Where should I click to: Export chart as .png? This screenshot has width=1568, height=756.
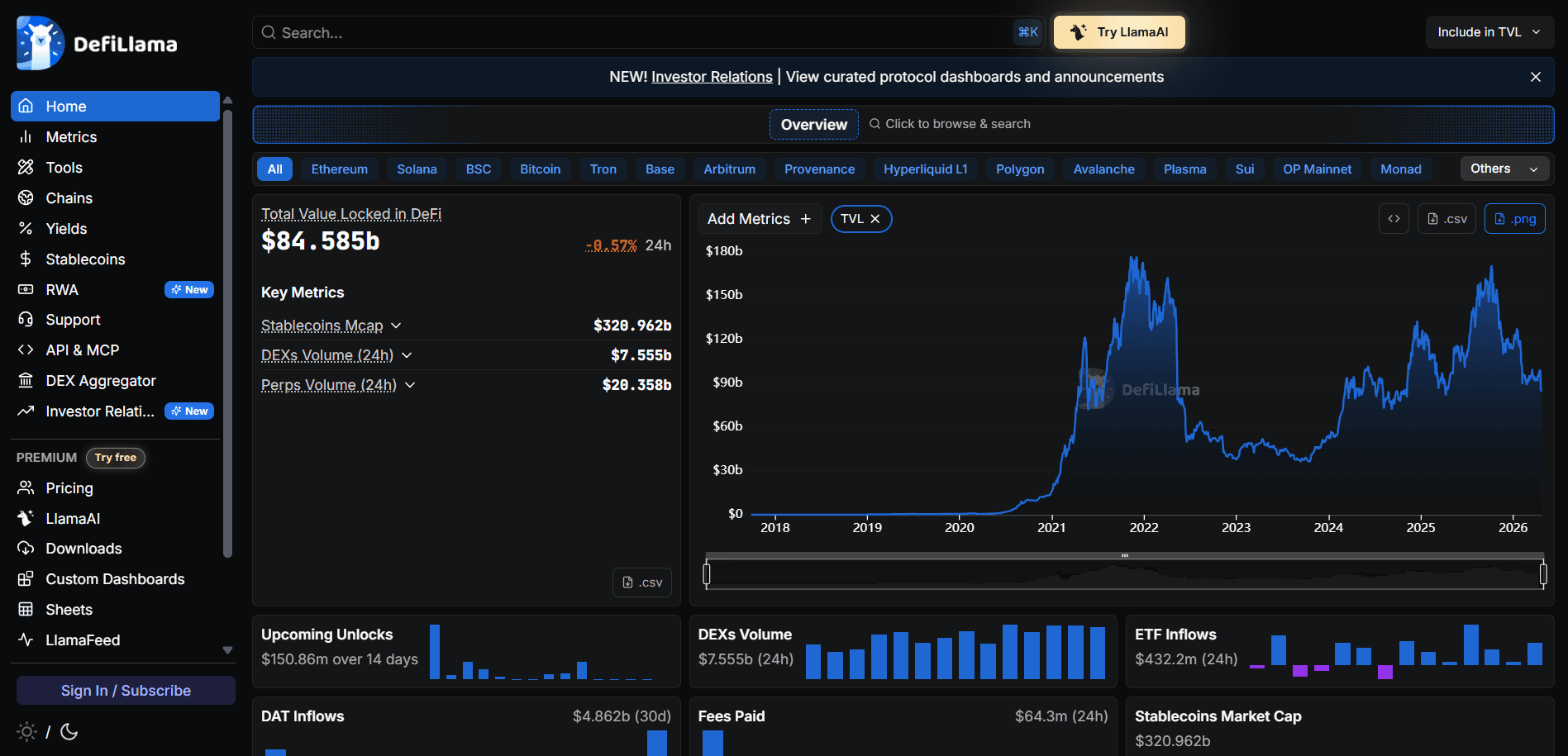(1515, 219)
